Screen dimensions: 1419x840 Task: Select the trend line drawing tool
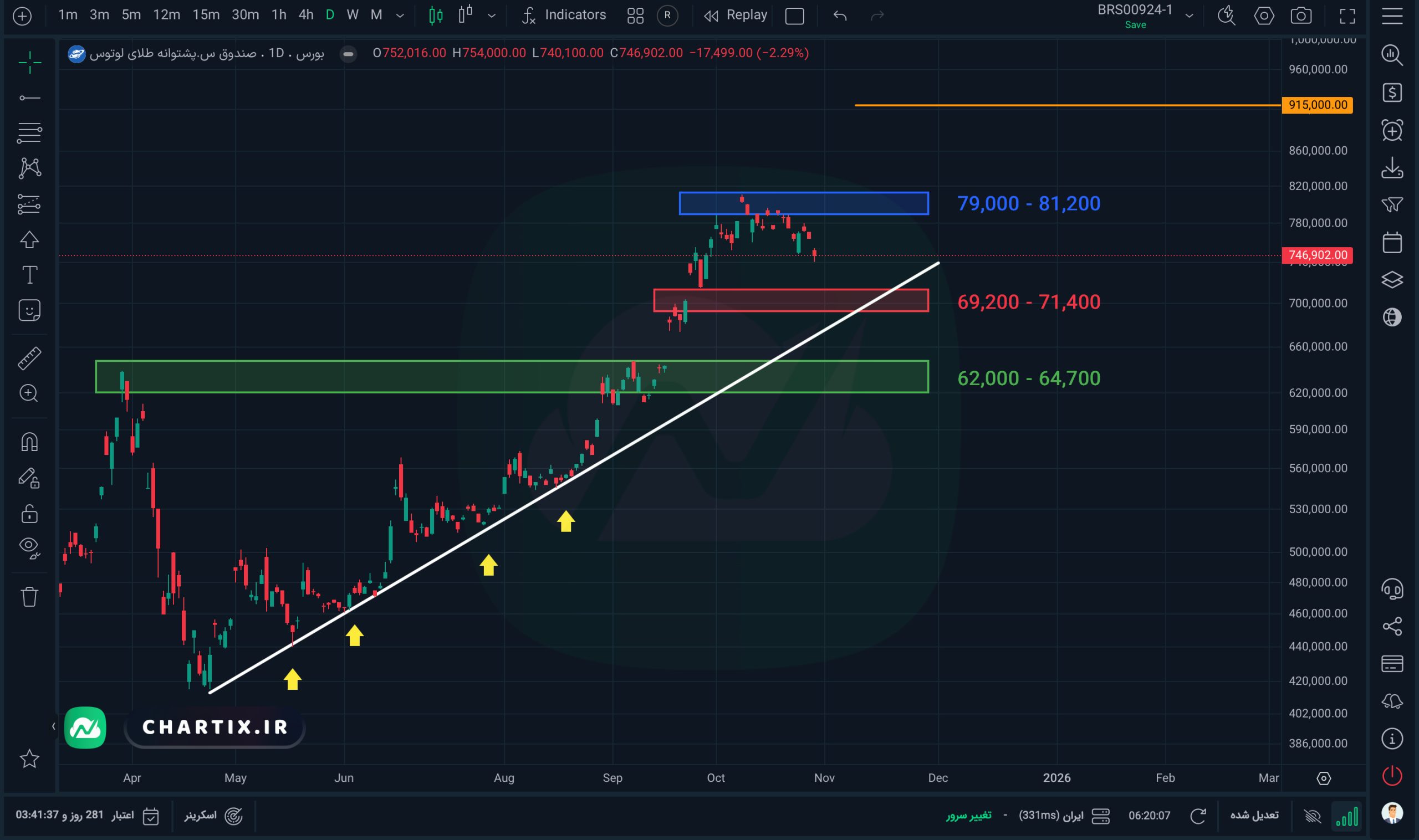click(x=29, y=98)
